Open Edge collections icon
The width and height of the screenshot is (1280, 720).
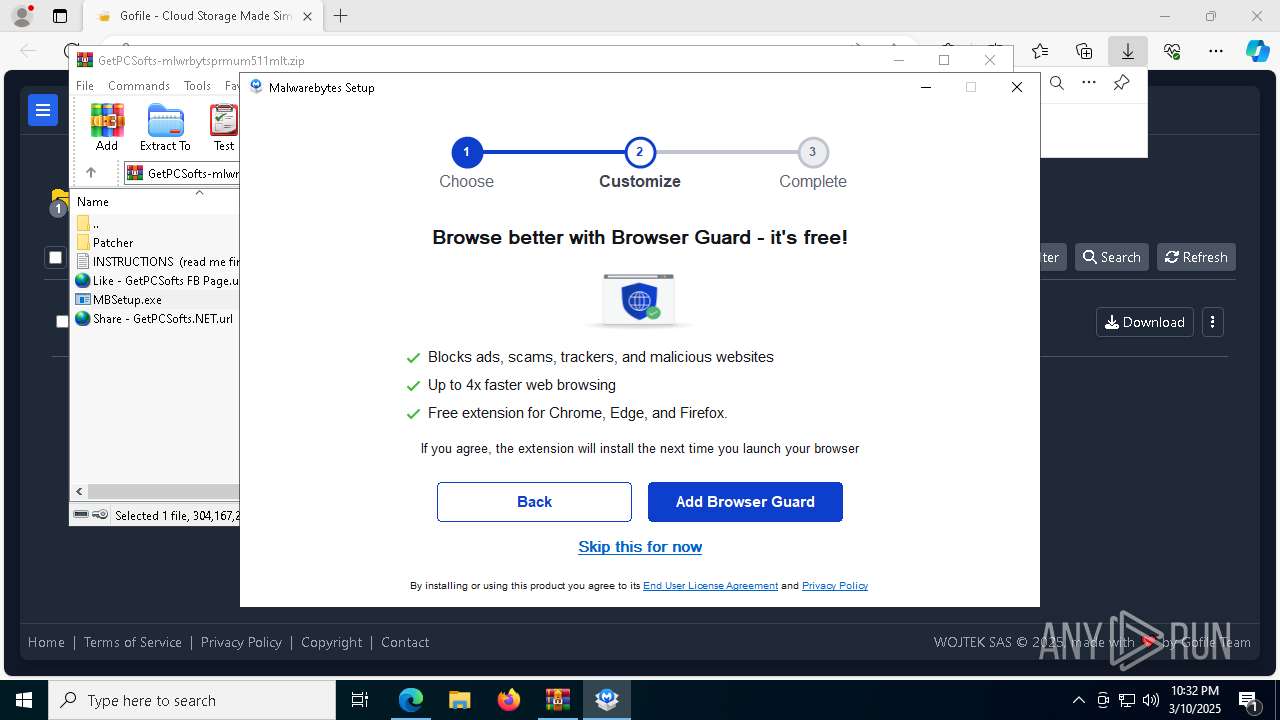tap(1084, 51)
